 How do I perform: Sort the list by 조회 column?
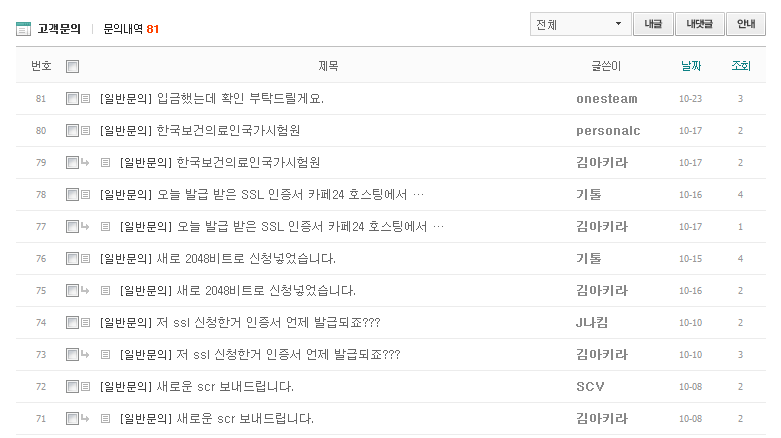[x=740, y=67]
